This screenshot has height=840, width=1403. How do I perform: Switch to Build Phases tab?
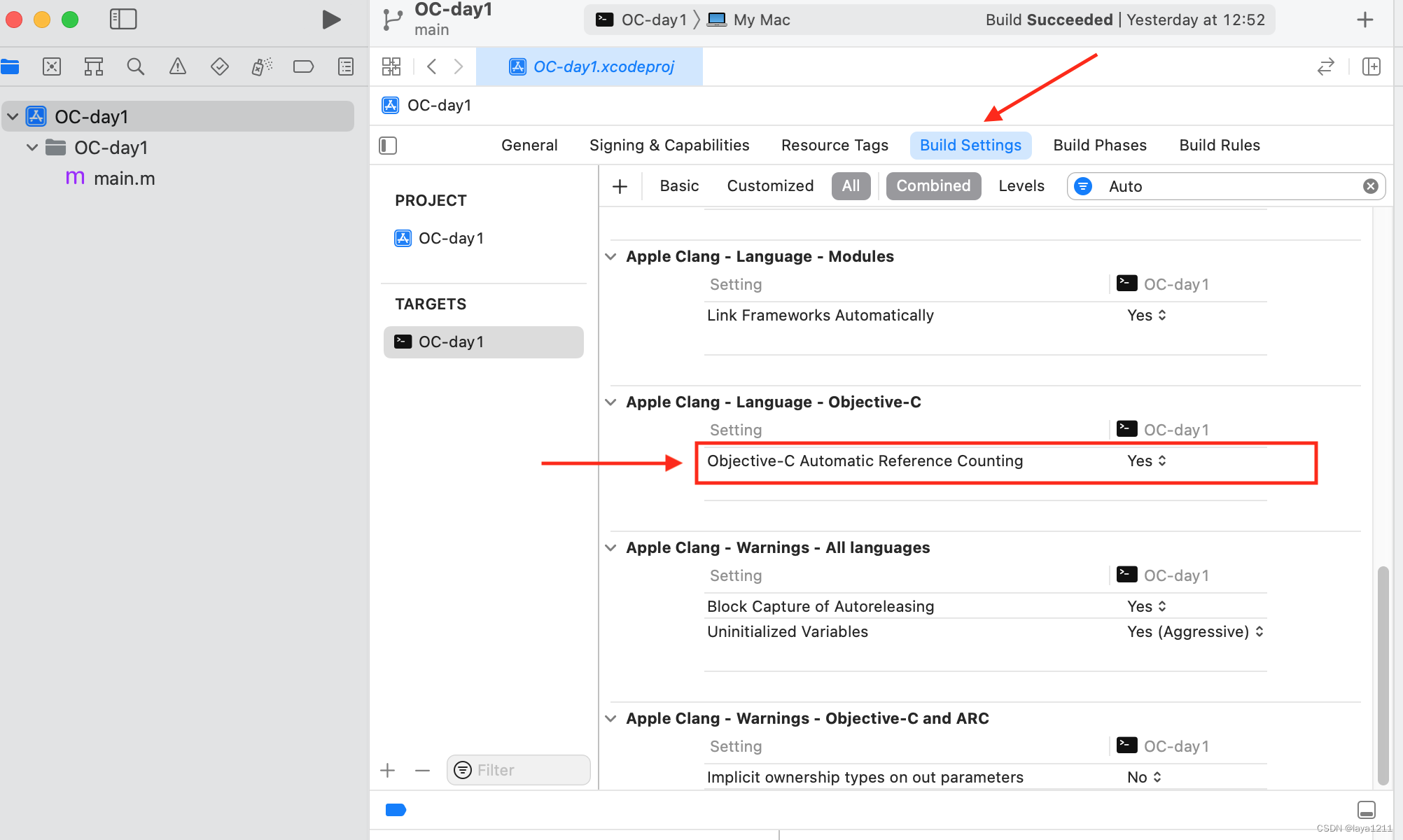[1100, 146]
